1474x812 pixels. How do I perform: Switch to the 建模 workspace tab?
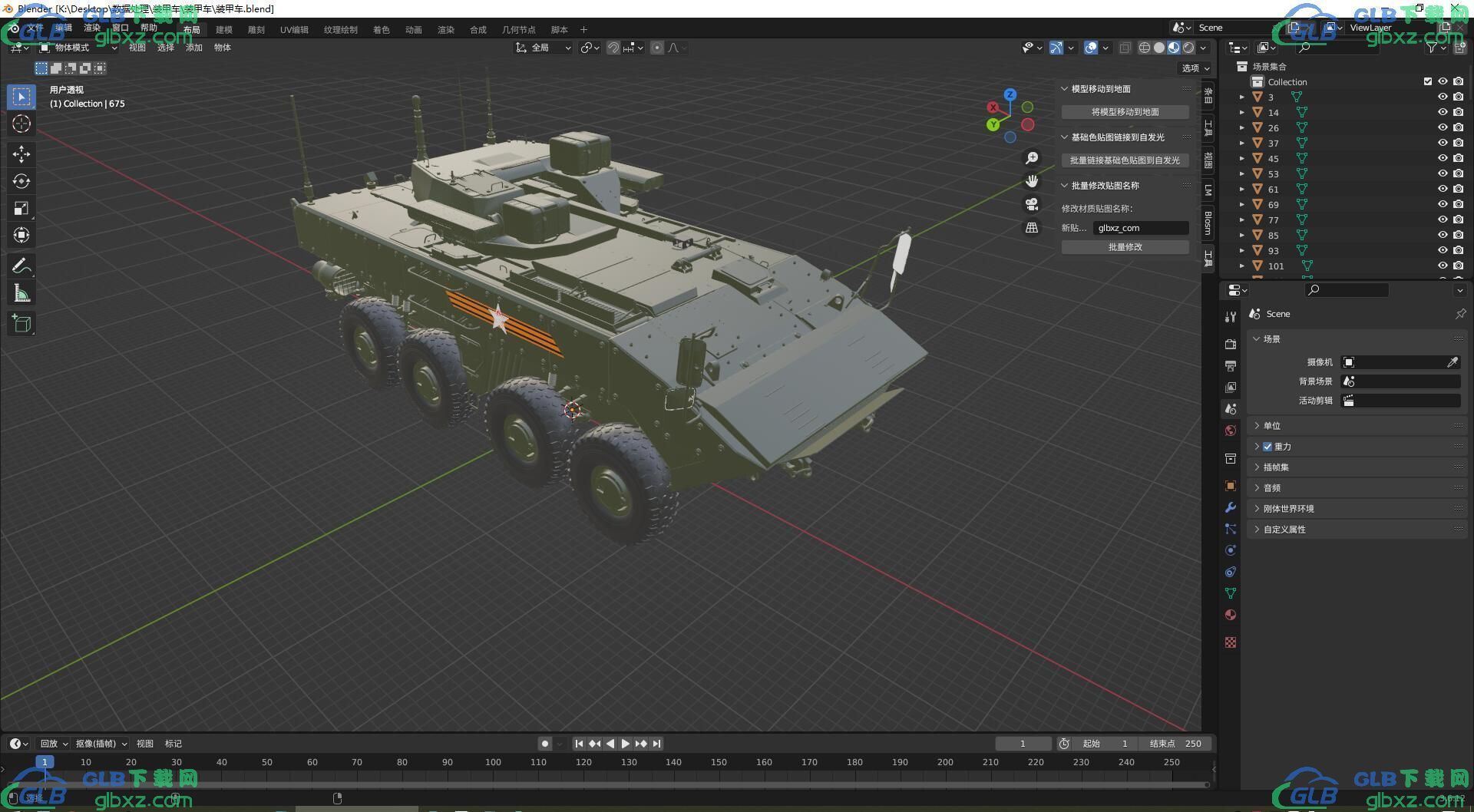[x=224, y=30]
